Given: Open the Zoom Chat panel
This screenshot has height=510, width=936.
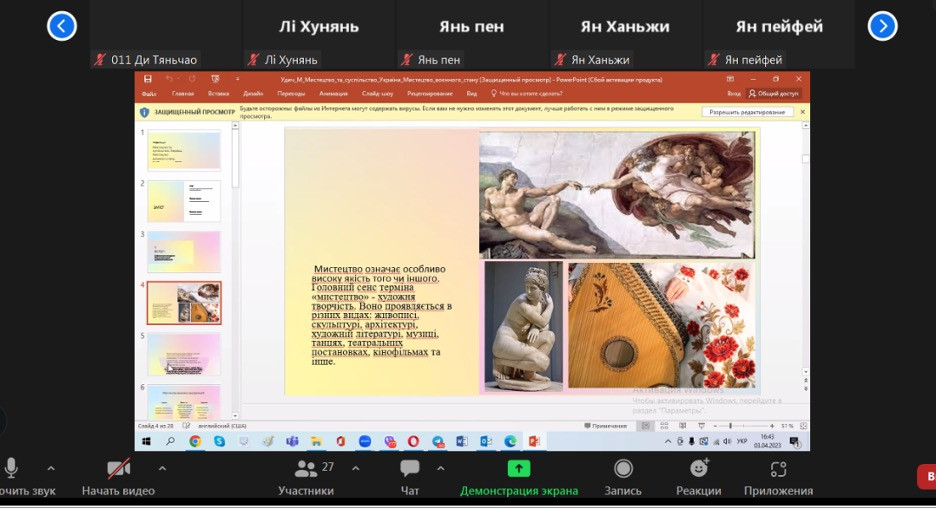Looking at the screenshot, I should point(409,469).
